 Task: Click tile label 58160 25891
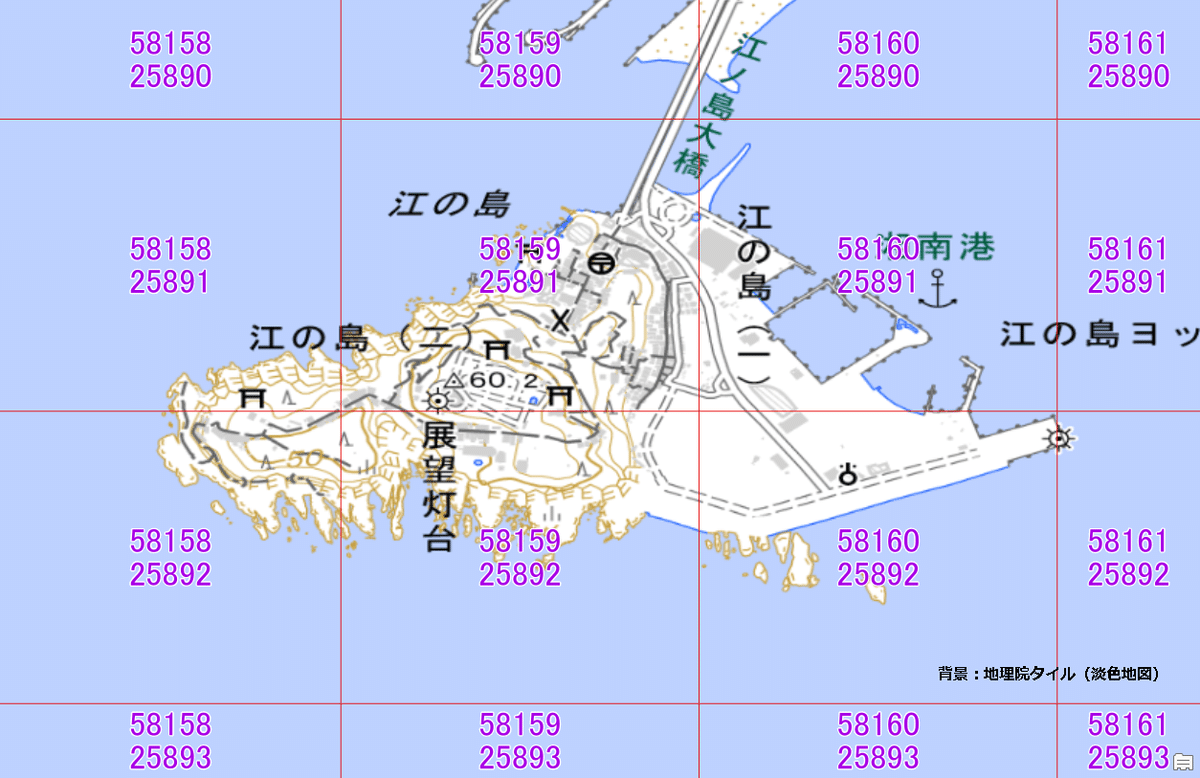click(x=878, y=265)
